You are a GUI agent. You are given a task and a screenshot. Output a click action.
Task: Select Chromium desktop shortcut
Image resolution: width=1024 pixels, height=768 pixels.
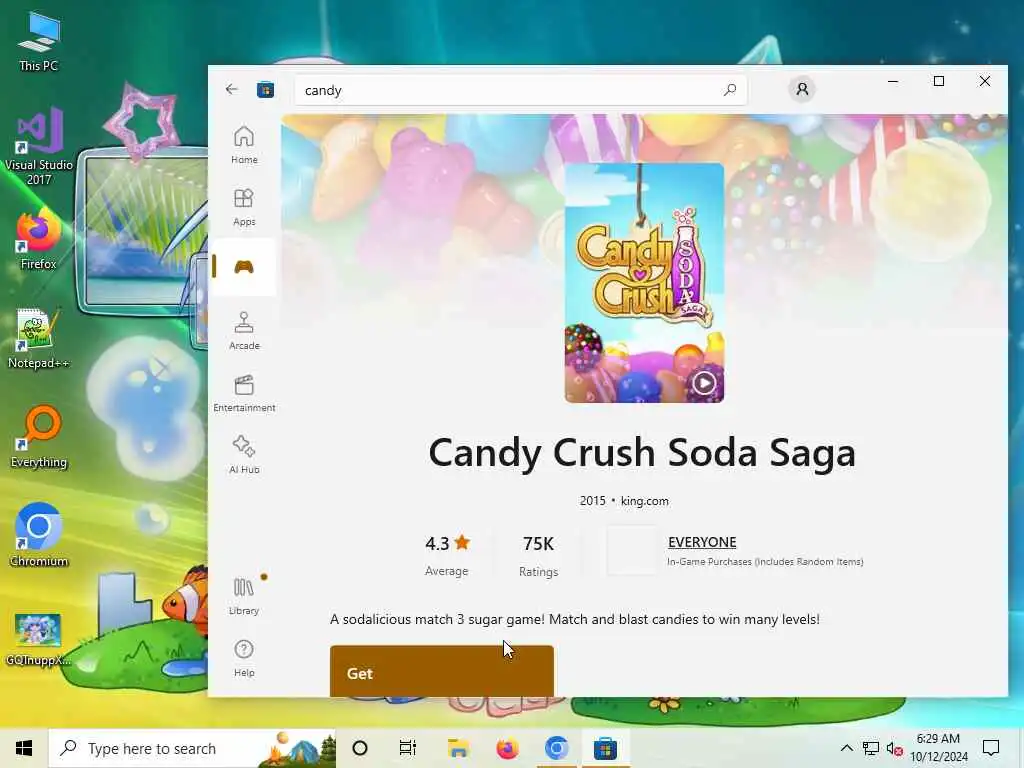click(39, 536)
